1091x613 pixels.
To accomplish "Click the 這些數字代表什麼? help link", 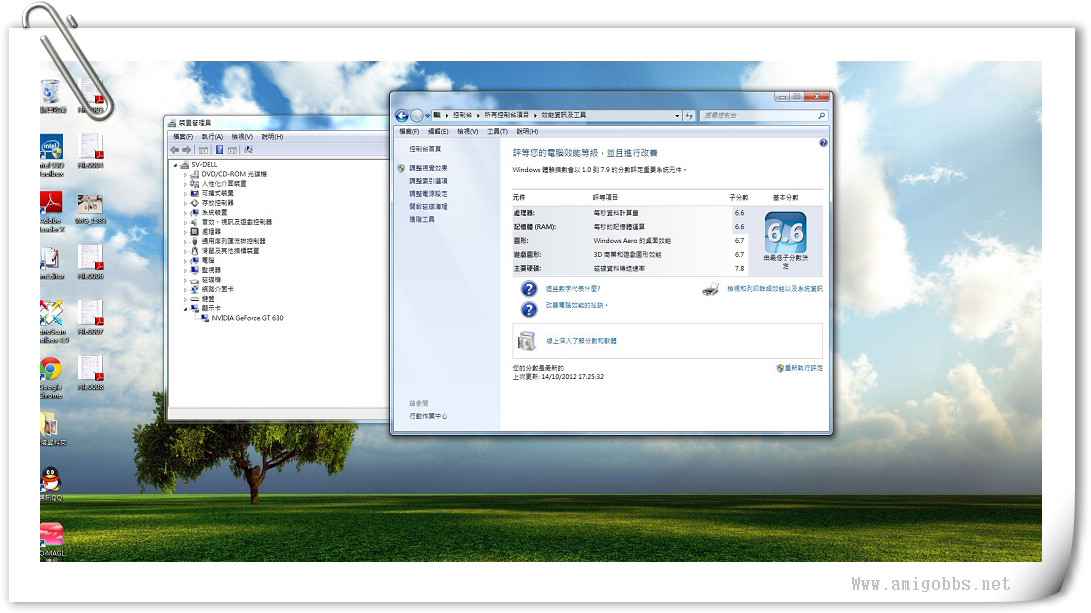I will pos(572,288).
